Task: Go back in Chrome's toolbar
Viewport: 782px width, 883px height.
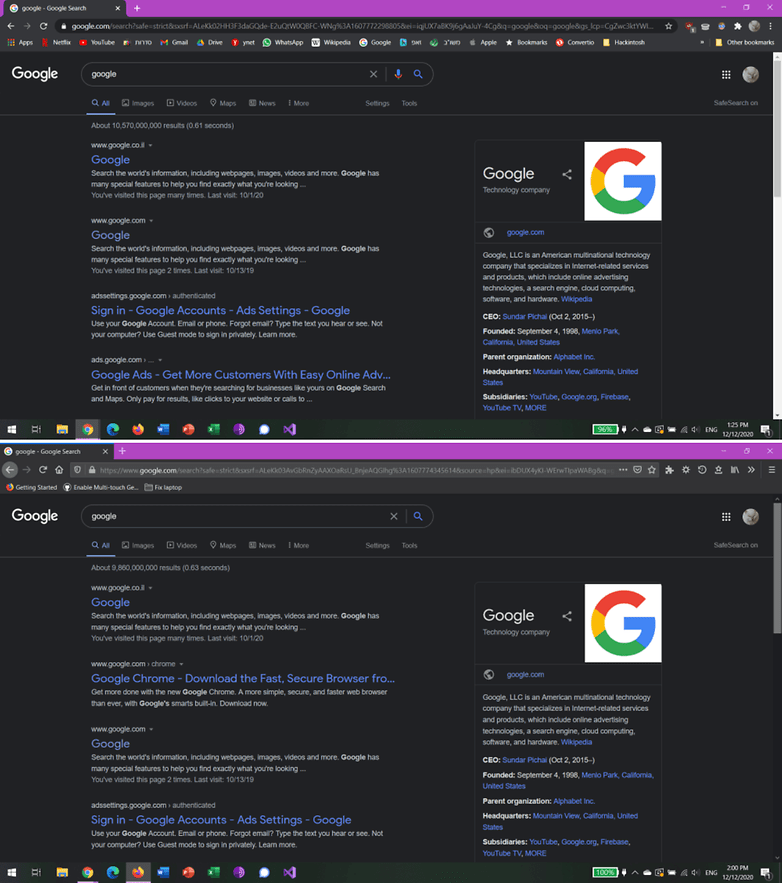Action: (11, 26)
